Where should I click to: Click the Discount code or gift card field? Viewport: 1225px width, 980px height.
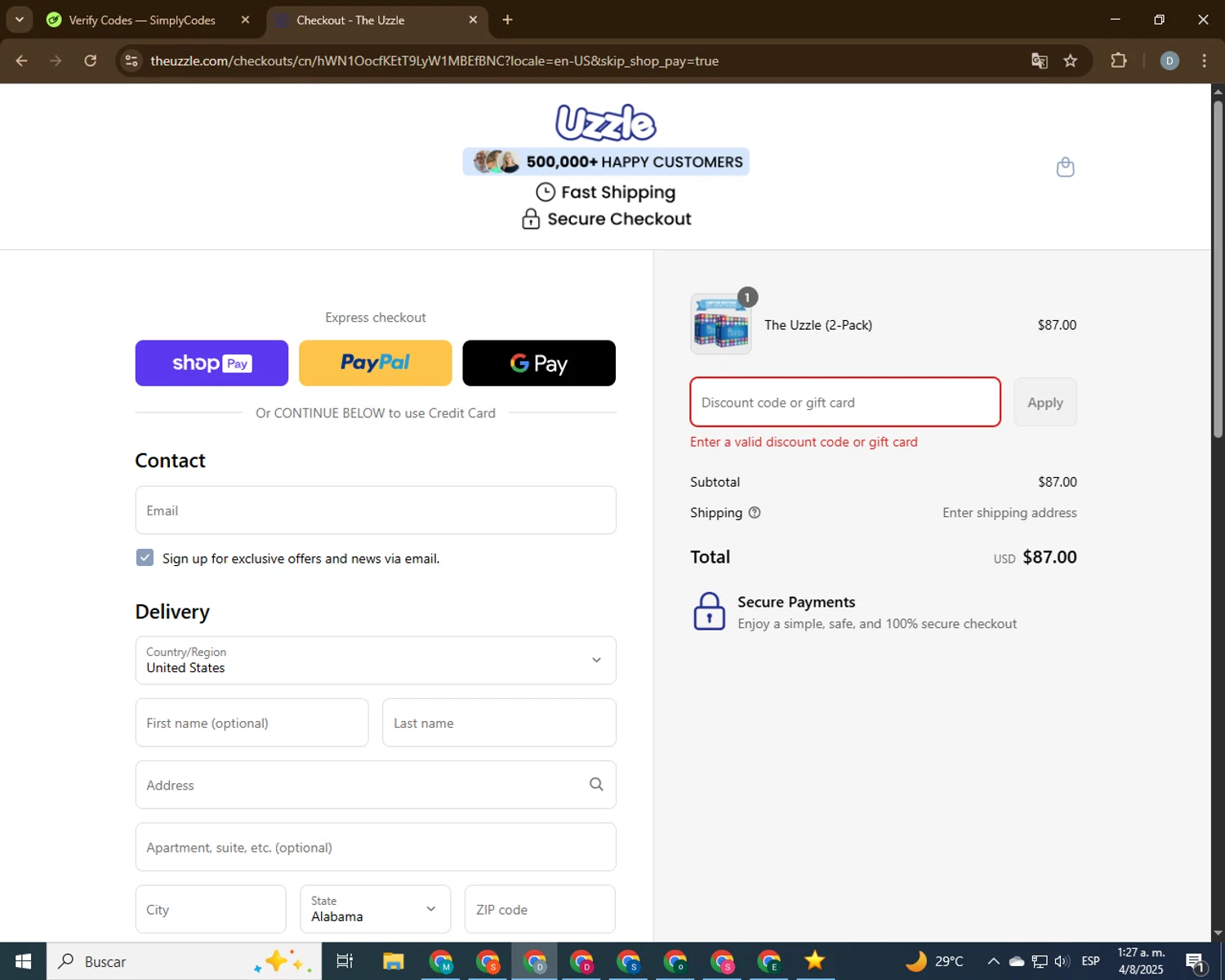click(x=845, y=402)
